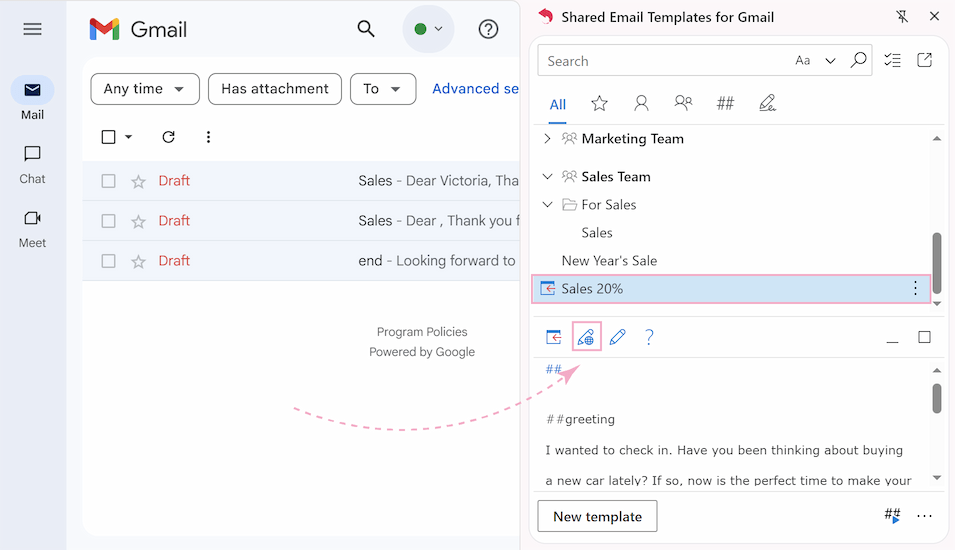955x550 pixels.
Task: Switch to the My templates person tab
Action: click(641, 104)
